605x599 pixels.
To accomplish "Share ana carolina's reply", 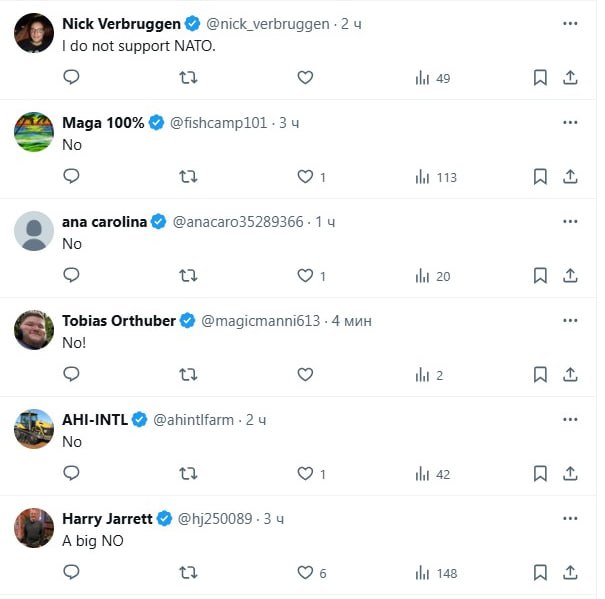I will point(570,276).
